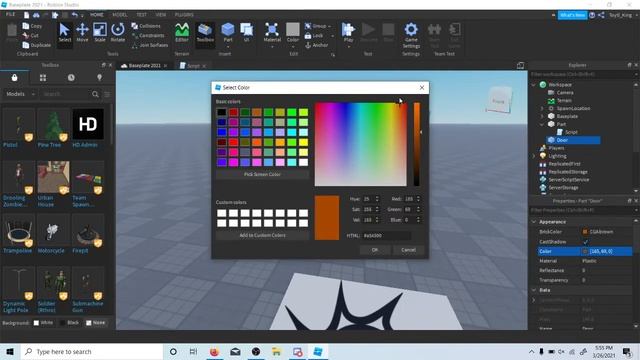Screen dimensions: 640x360
Task: Open the Material picker in ribbon
Action: coord(272,32)
